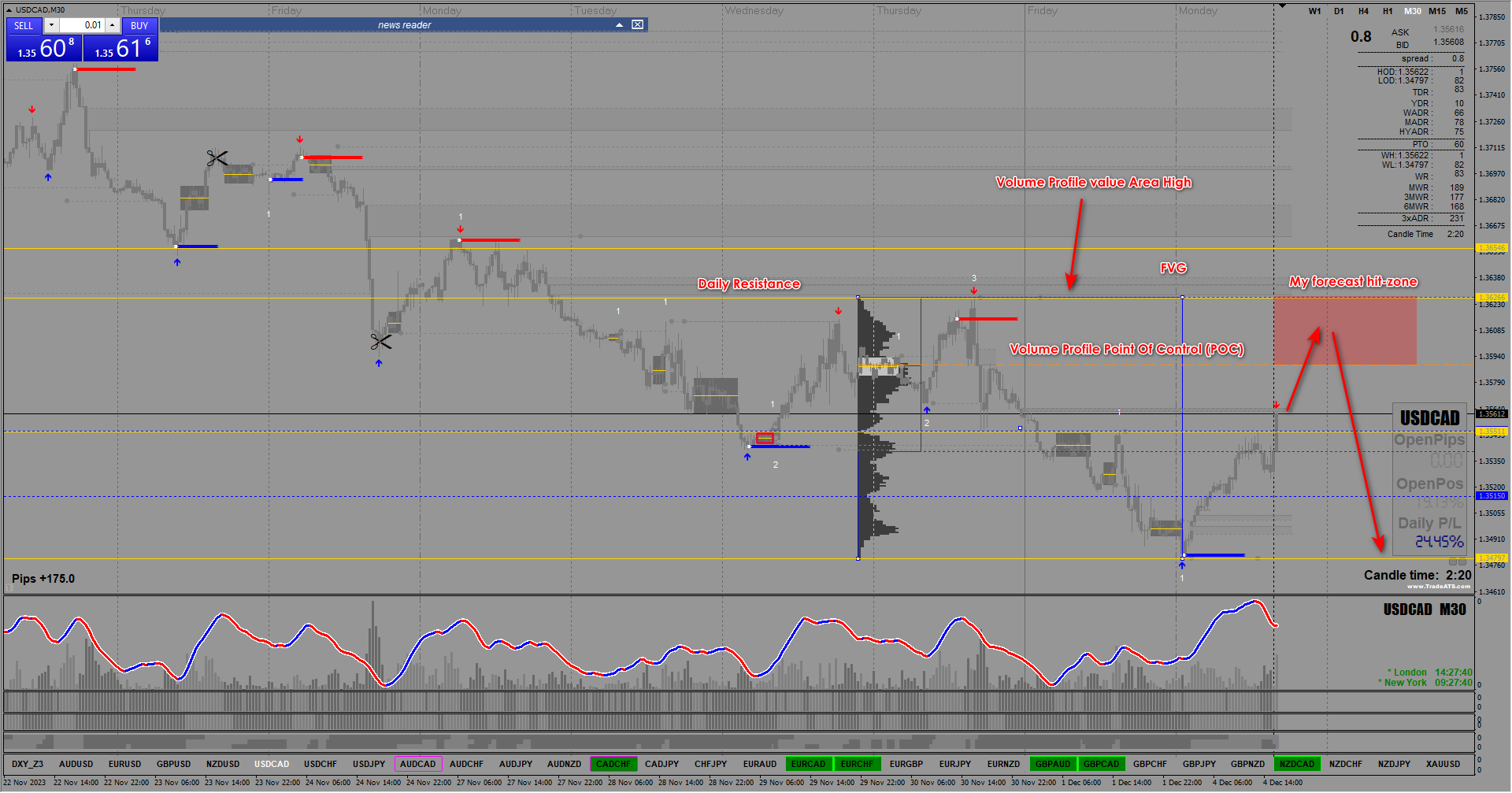Select the green EURCHF symbol button

(858, 764)
